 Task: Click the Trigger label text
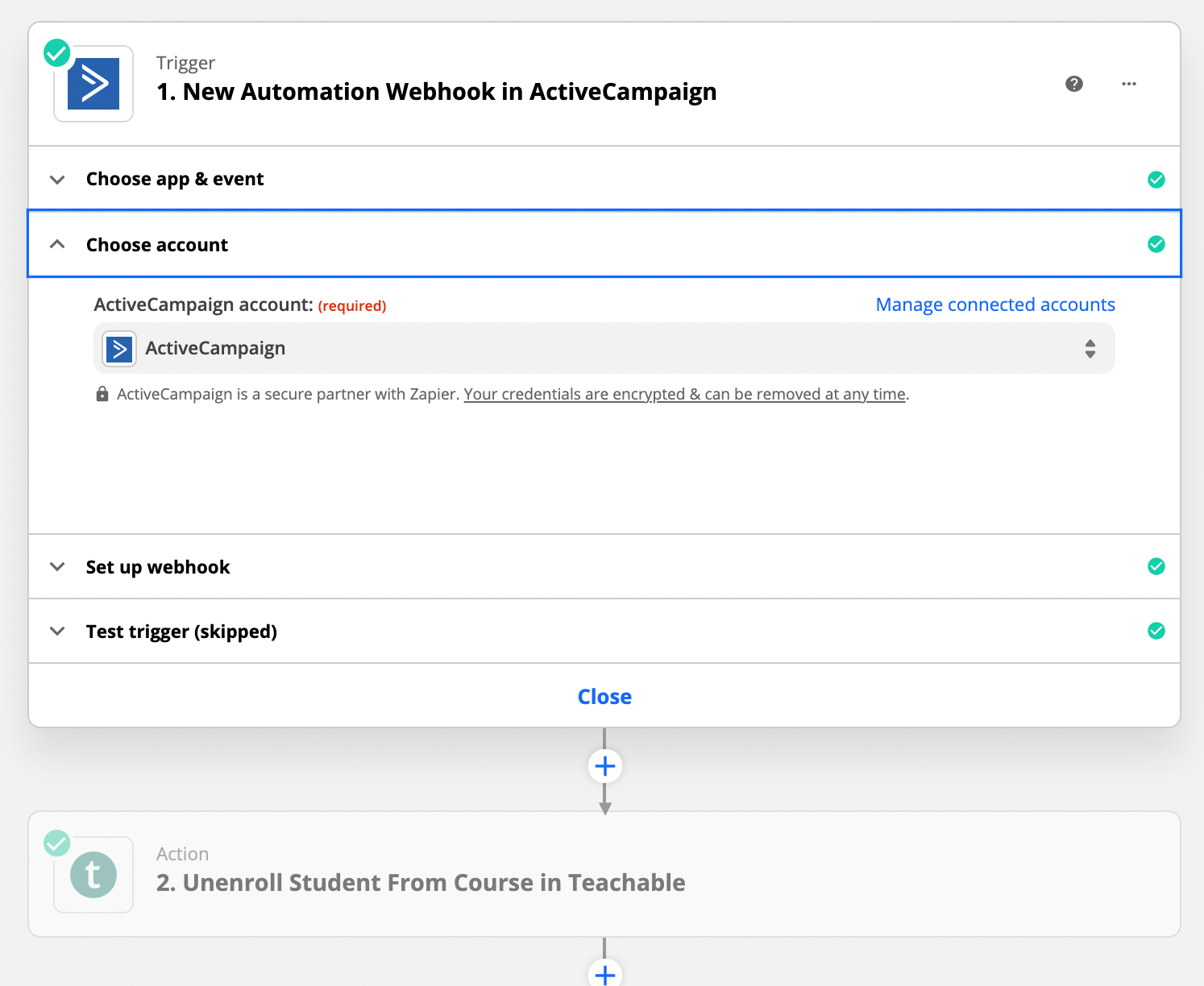[185, 63]
